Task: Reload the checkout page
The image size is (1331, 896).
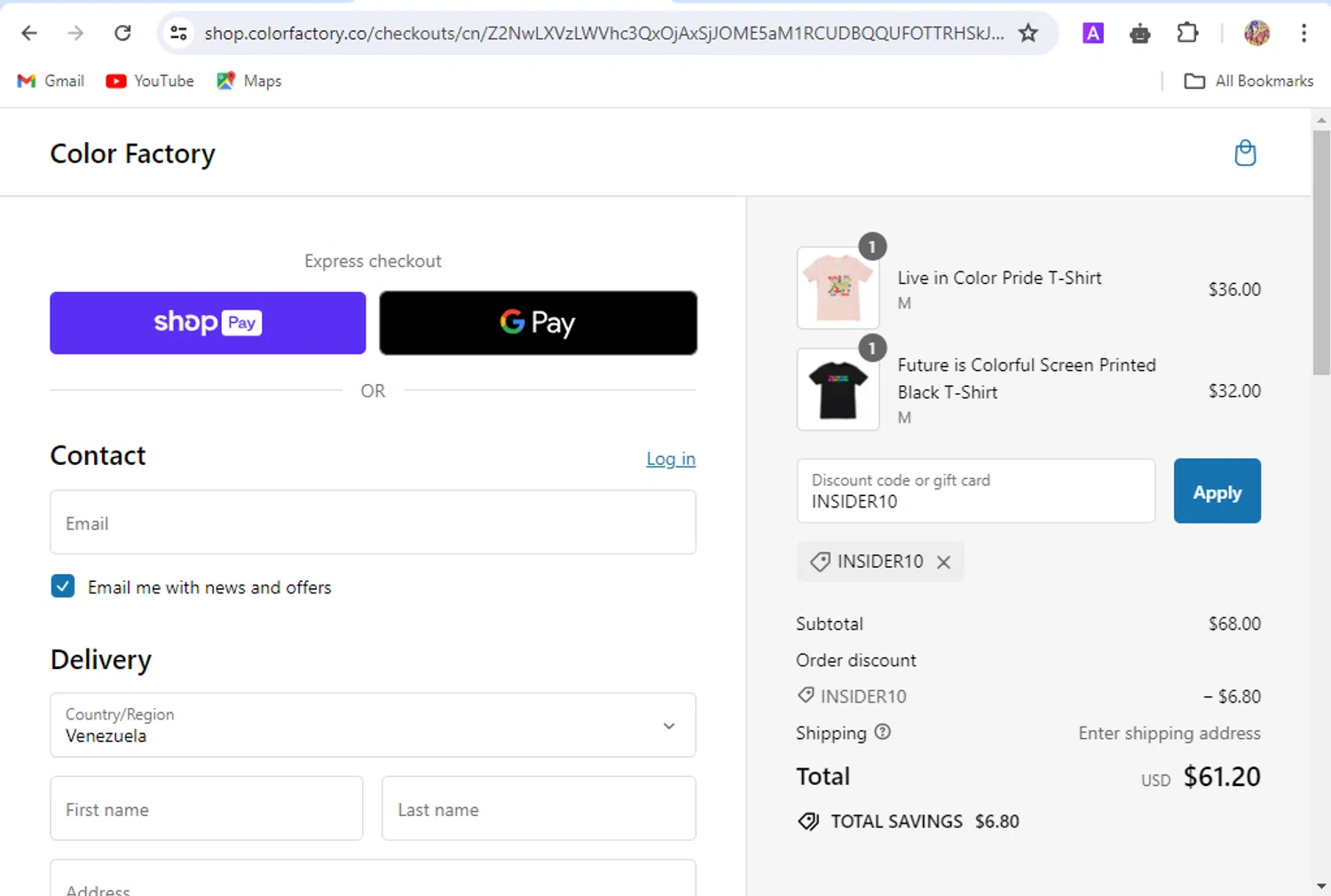Action: pyautogui.click(x=122, y=33)
